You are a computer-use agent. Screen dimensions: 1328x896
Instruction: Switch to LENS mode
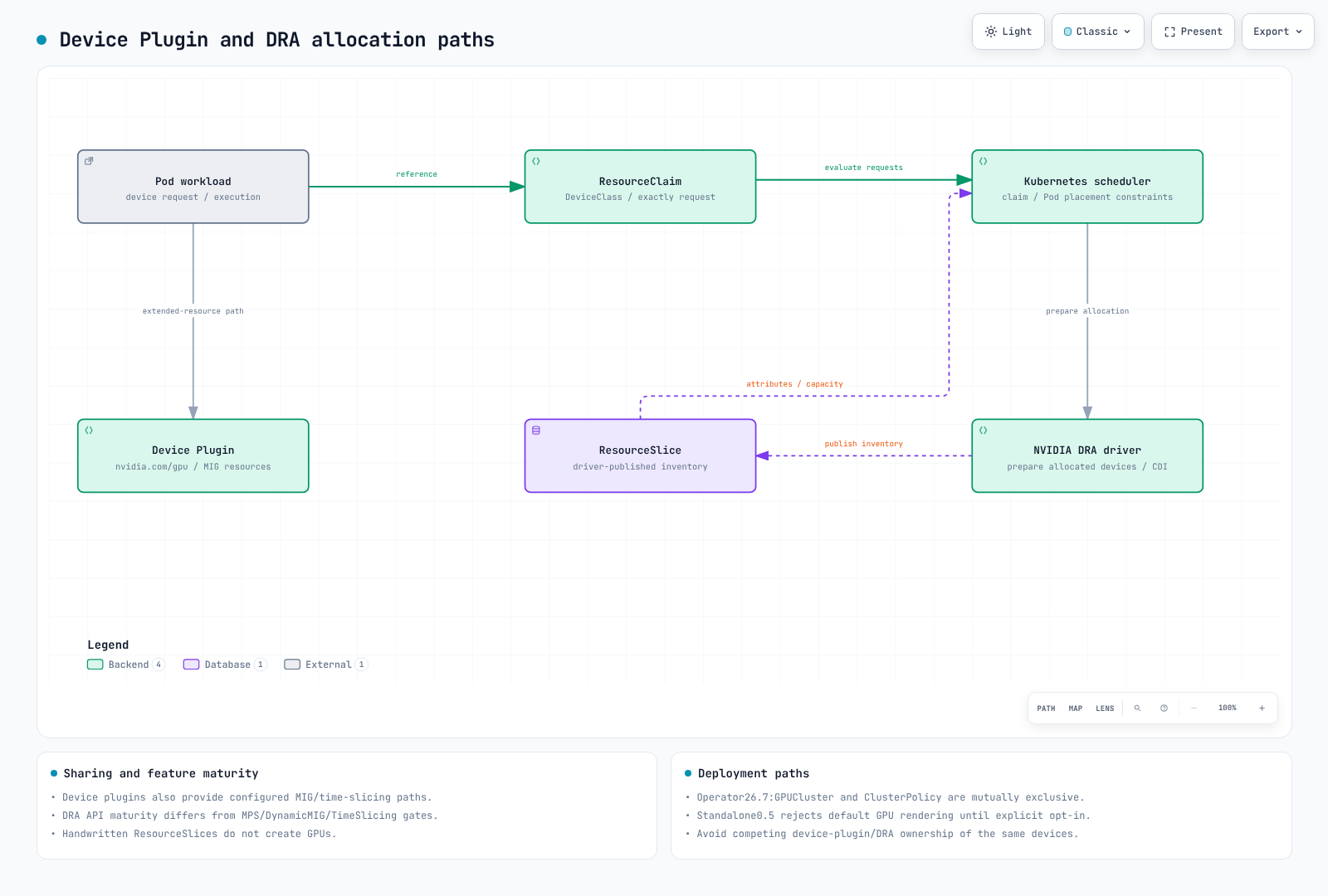pyautogui.click(x=1105, y=709)
